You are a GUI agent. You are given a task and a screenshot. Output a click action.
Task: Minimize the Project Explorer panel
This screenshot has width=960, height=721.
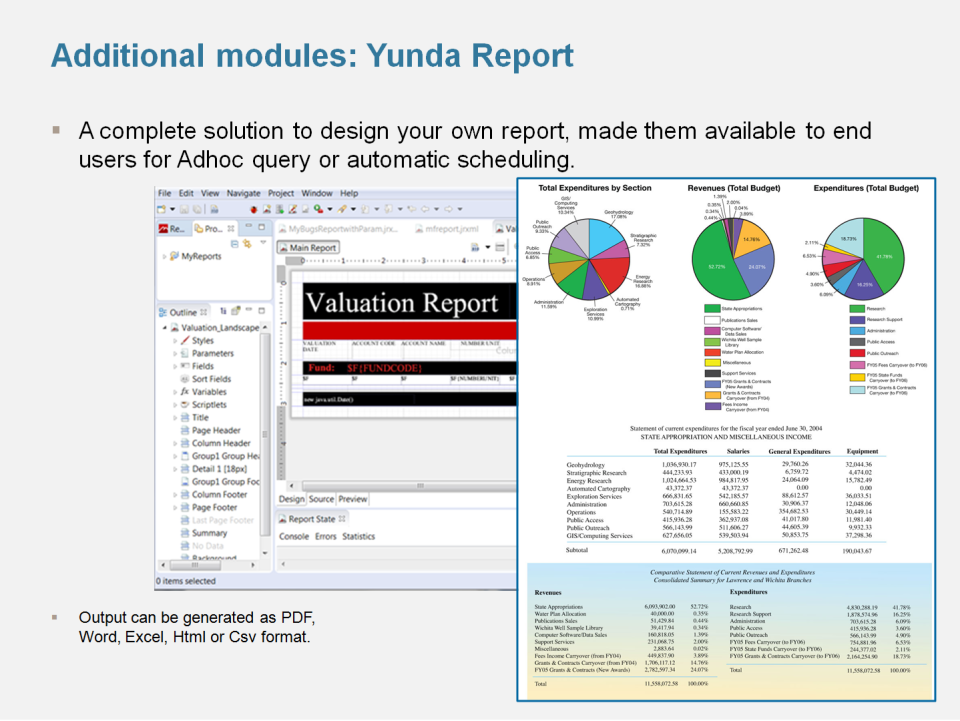click(x=249, y=226)
